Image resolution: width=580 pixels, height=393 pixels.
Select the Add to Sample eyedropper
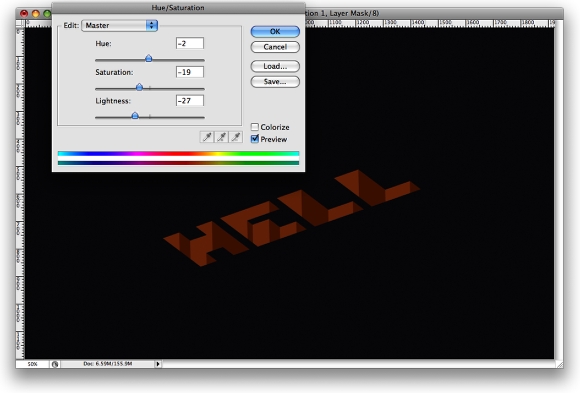[x=222, y=137]
